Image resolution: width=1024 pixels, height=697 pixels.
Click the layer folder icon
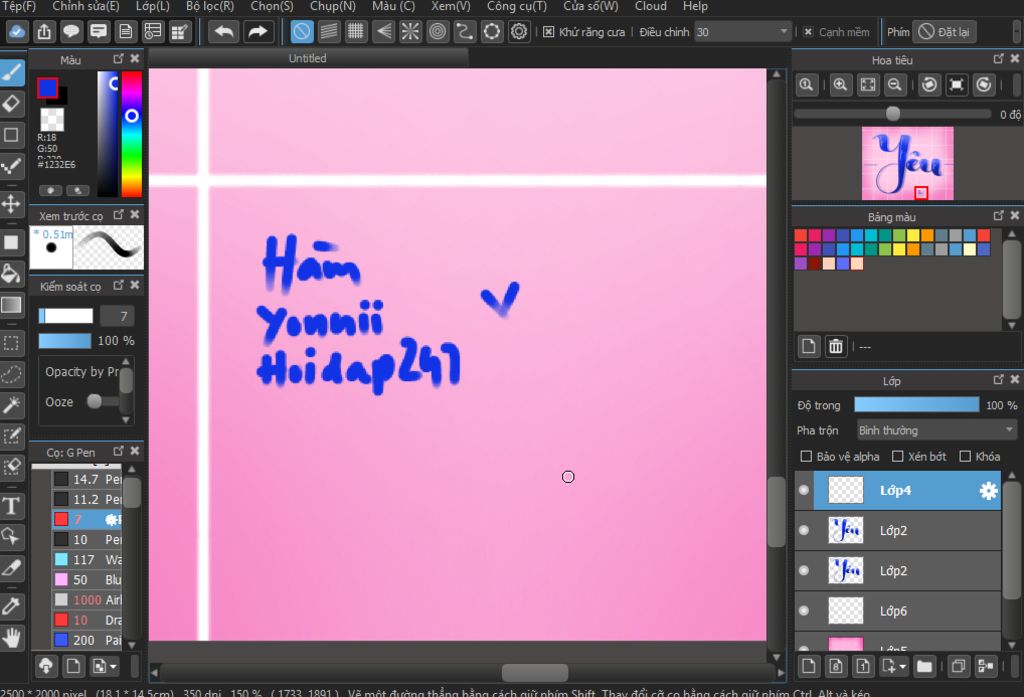(924, 666)
